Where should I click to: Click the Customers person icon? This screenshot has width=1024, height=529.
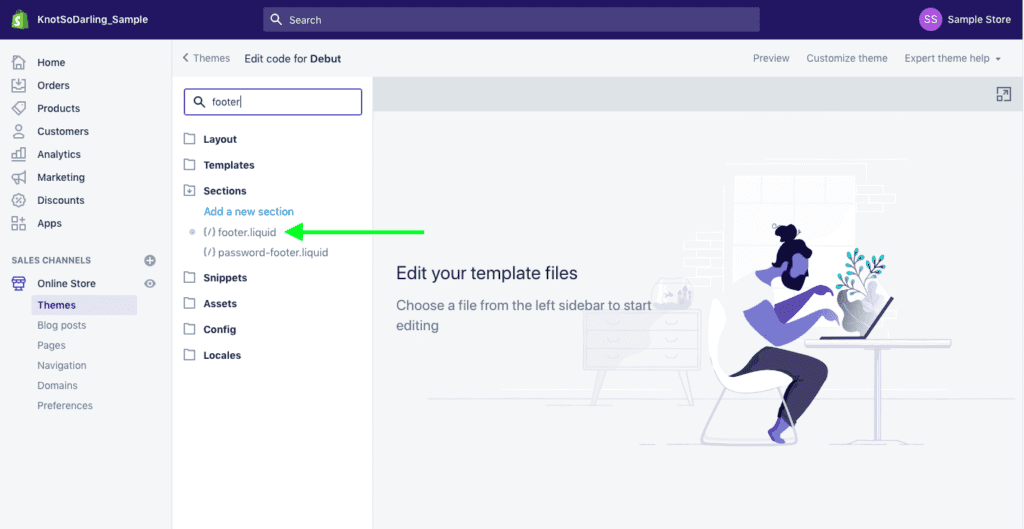point(19,131)
